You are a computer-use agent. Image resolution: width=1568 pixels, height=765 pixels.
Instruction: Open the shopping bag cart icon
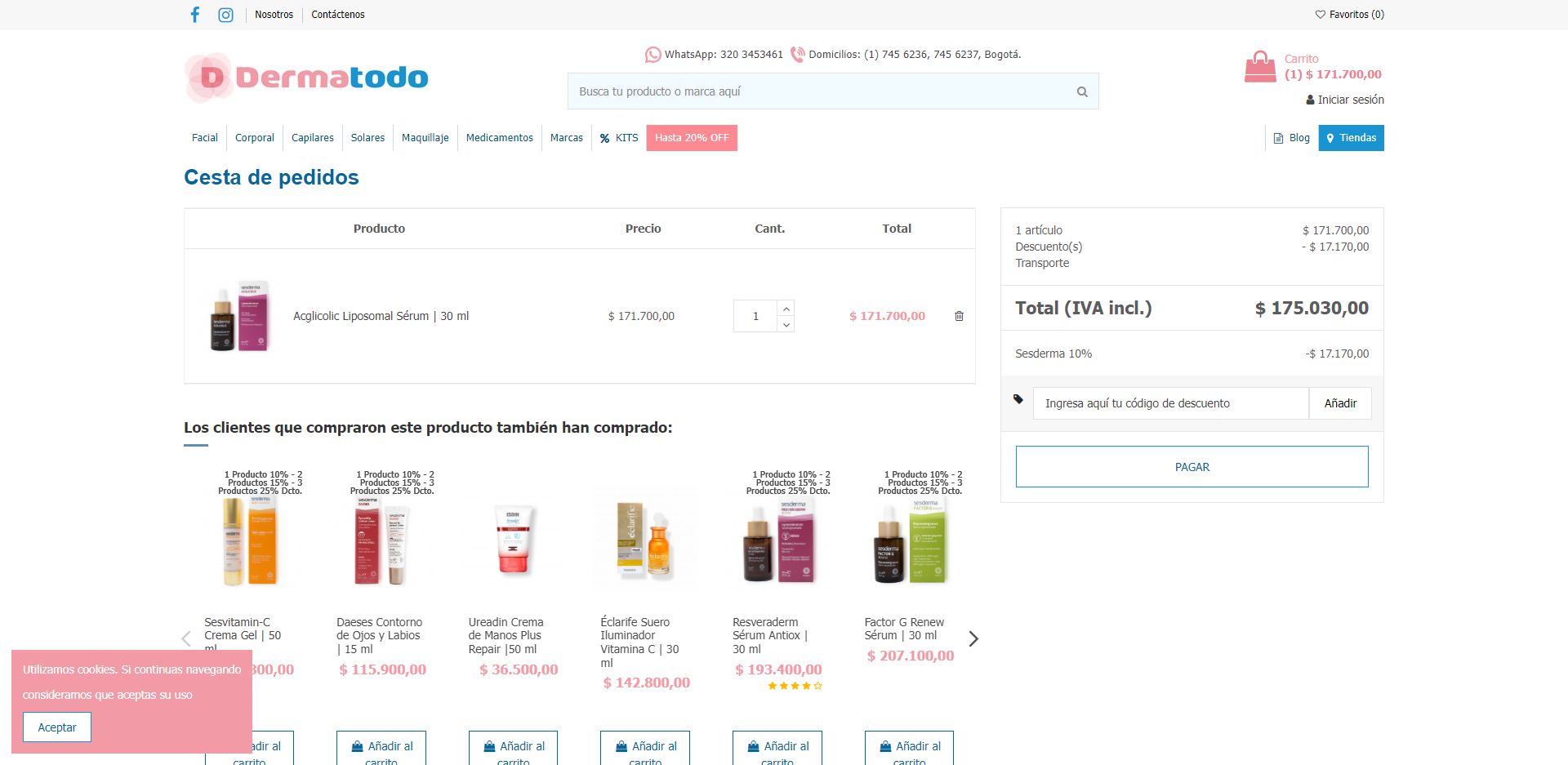tap(1259, 66)
